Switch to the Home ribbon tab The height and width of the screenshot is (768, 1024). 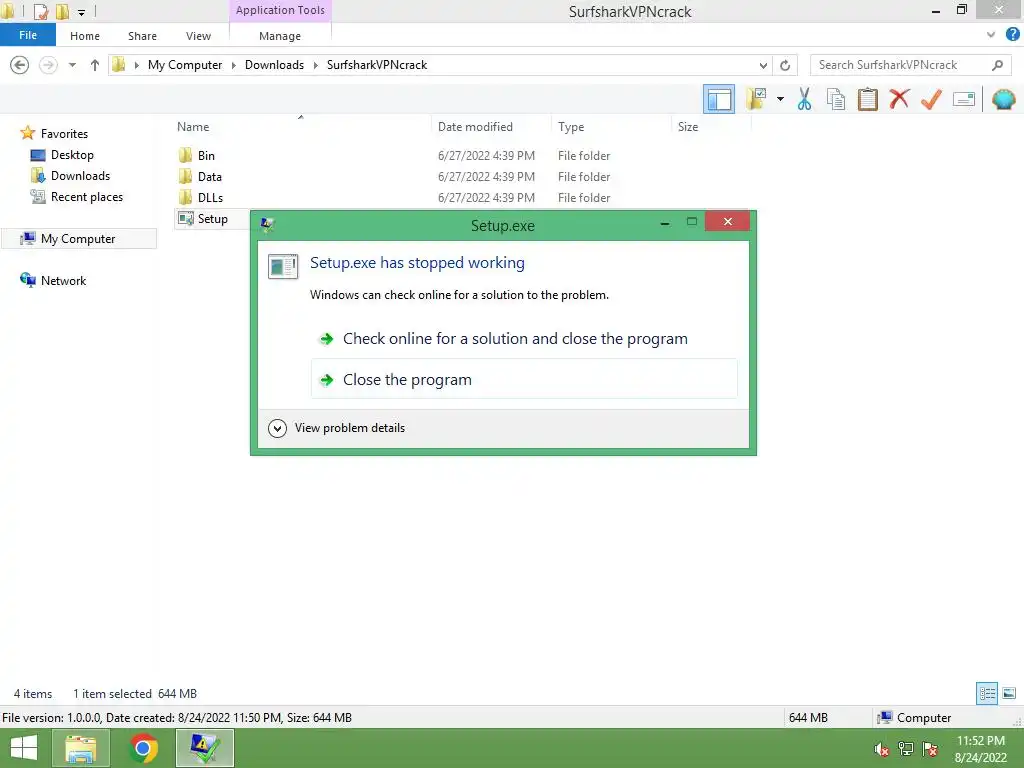(85, 36)
